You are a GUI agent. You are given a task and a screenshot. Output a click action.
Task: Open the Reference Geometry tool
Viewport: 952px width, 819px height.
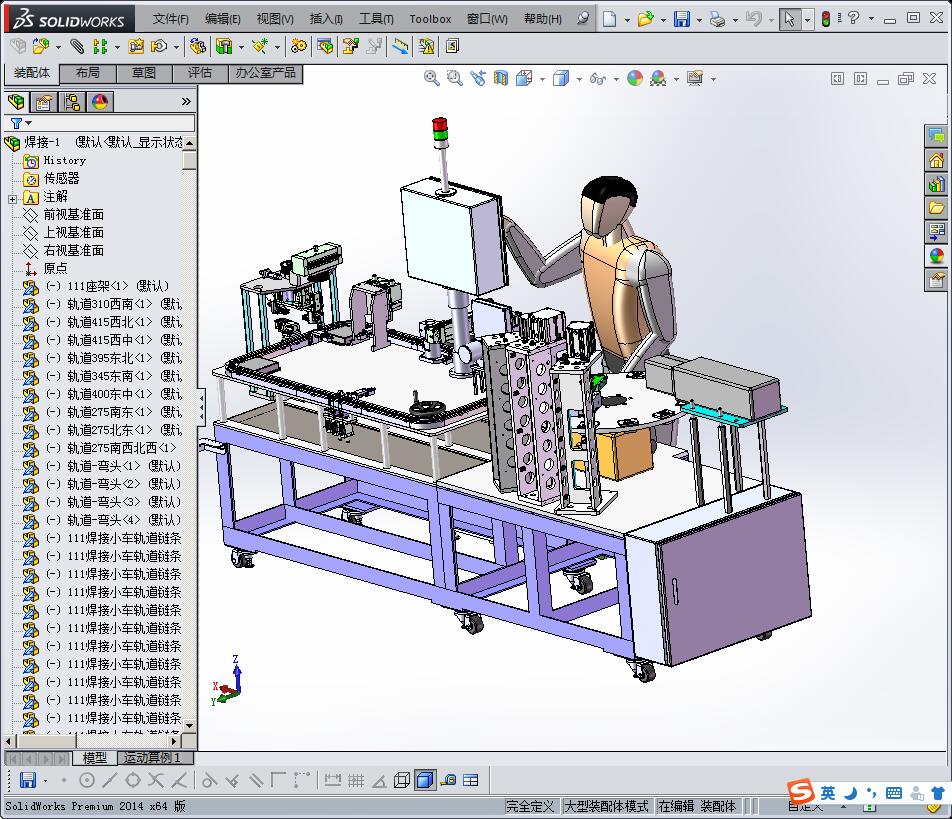[260, 46]
